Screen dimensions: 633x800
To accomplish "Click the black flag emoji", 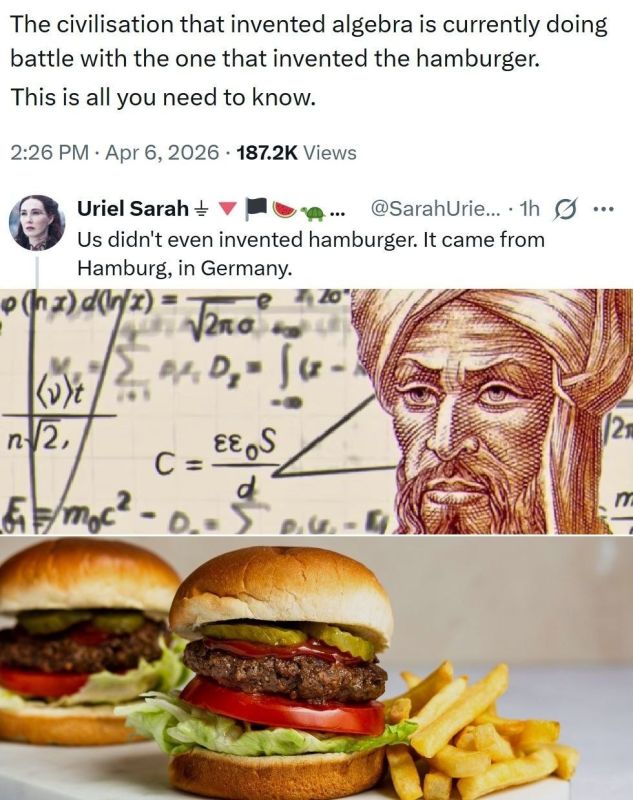I will [257, 209].
